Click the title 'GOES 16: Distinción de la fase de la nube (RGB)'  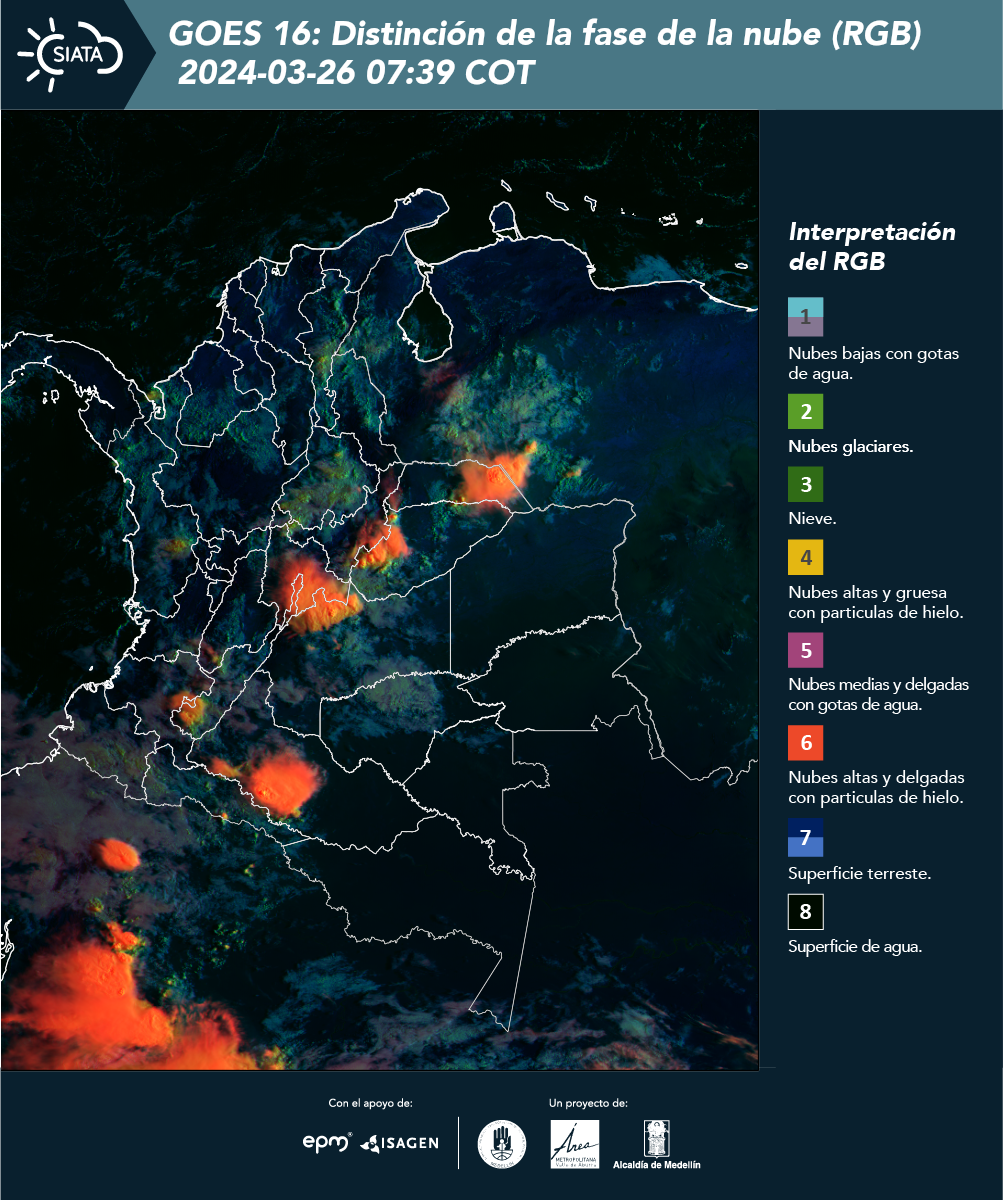pos(545,34)
